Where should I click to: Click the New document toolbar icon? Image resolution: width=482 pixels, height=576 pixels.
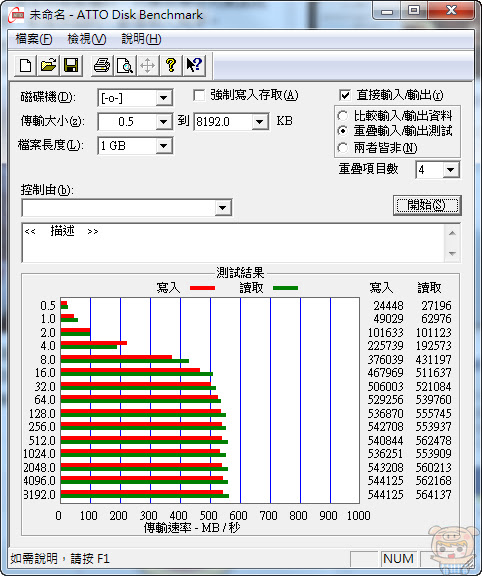click(25, 66)
